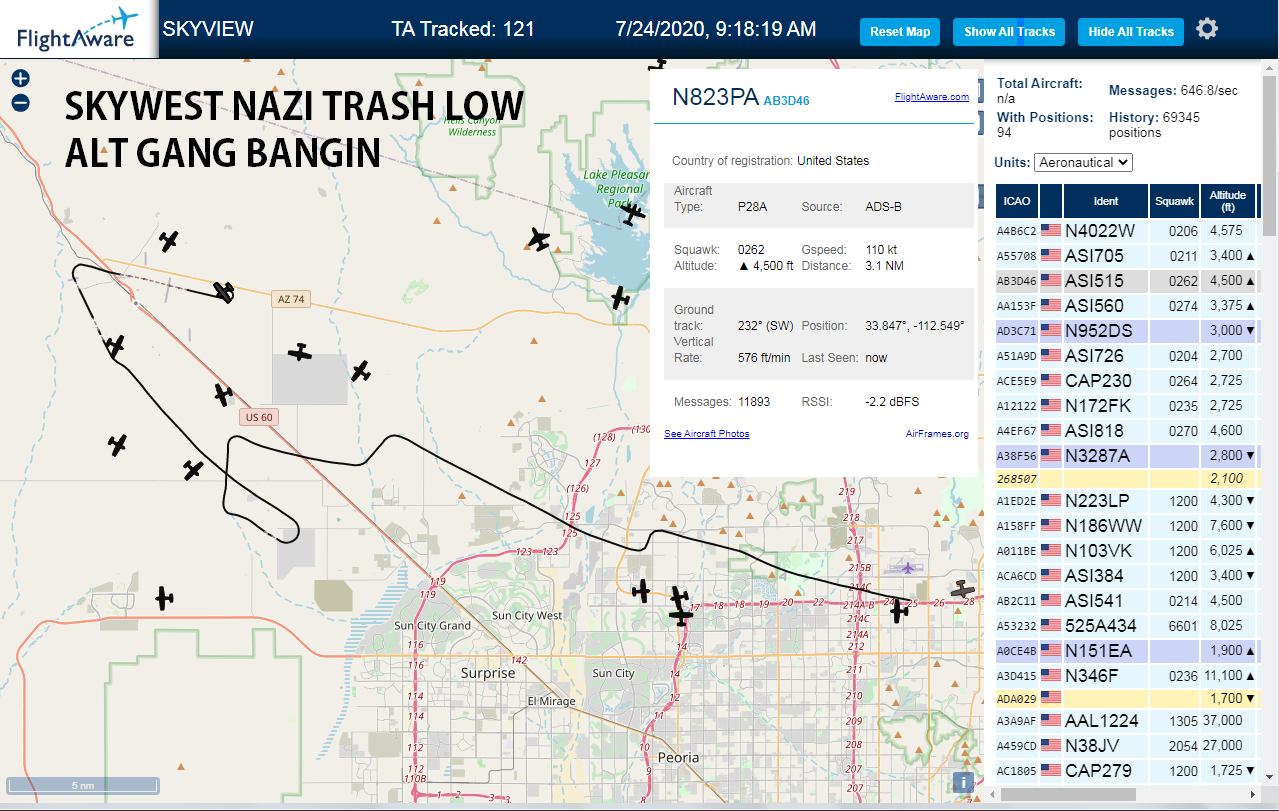
Task: Select the N223LP row
Action: (1126, 501)
